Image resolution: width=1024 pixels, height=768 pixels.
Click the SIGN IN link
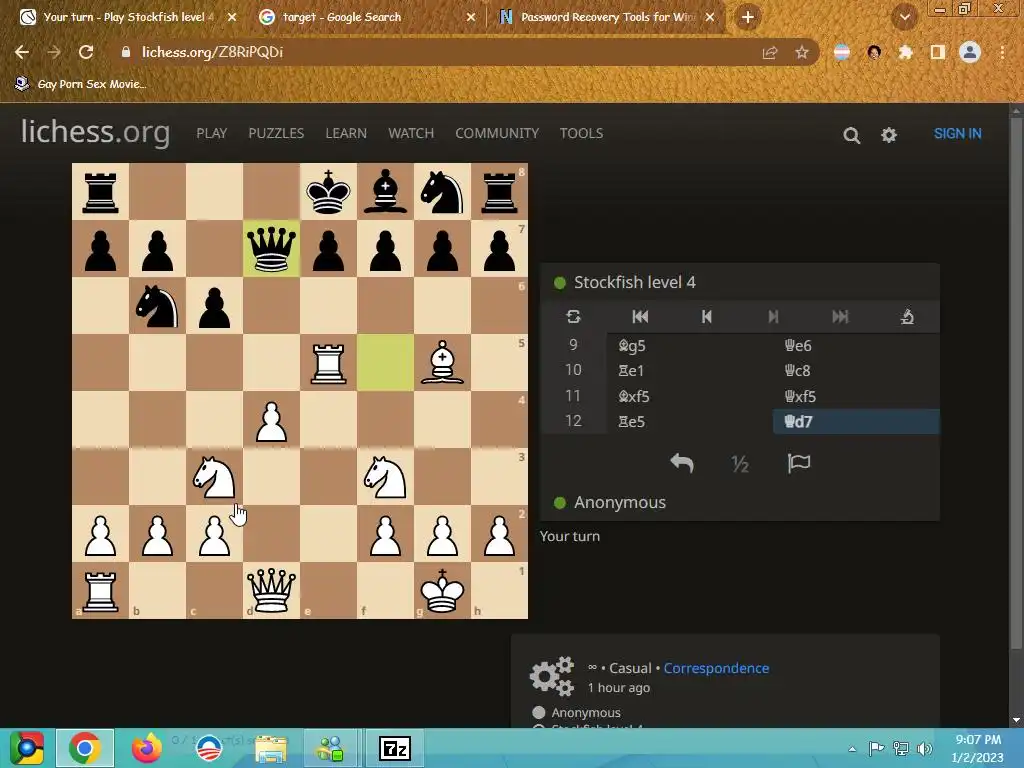pyautogui.click(x=957, y=133)
